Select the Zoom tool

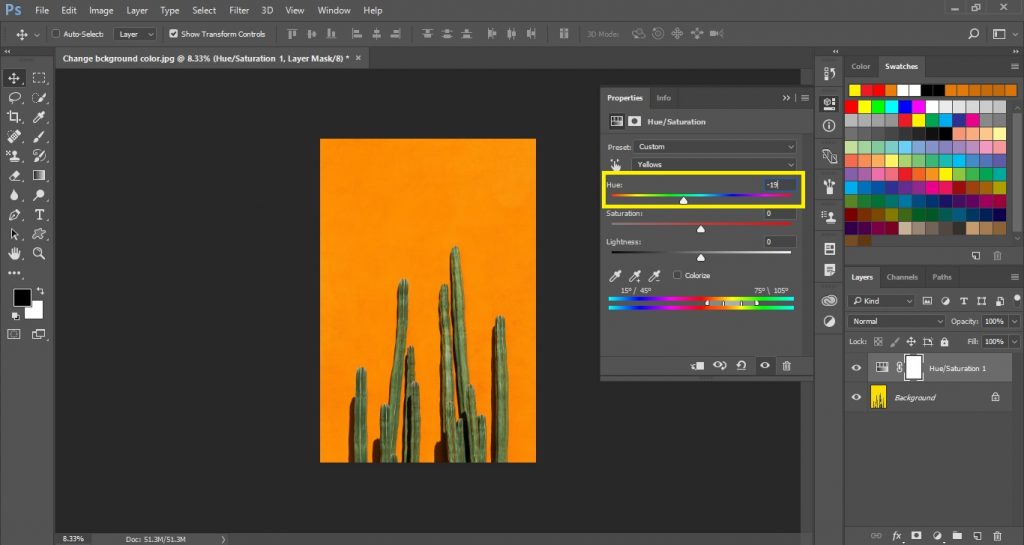39,254
